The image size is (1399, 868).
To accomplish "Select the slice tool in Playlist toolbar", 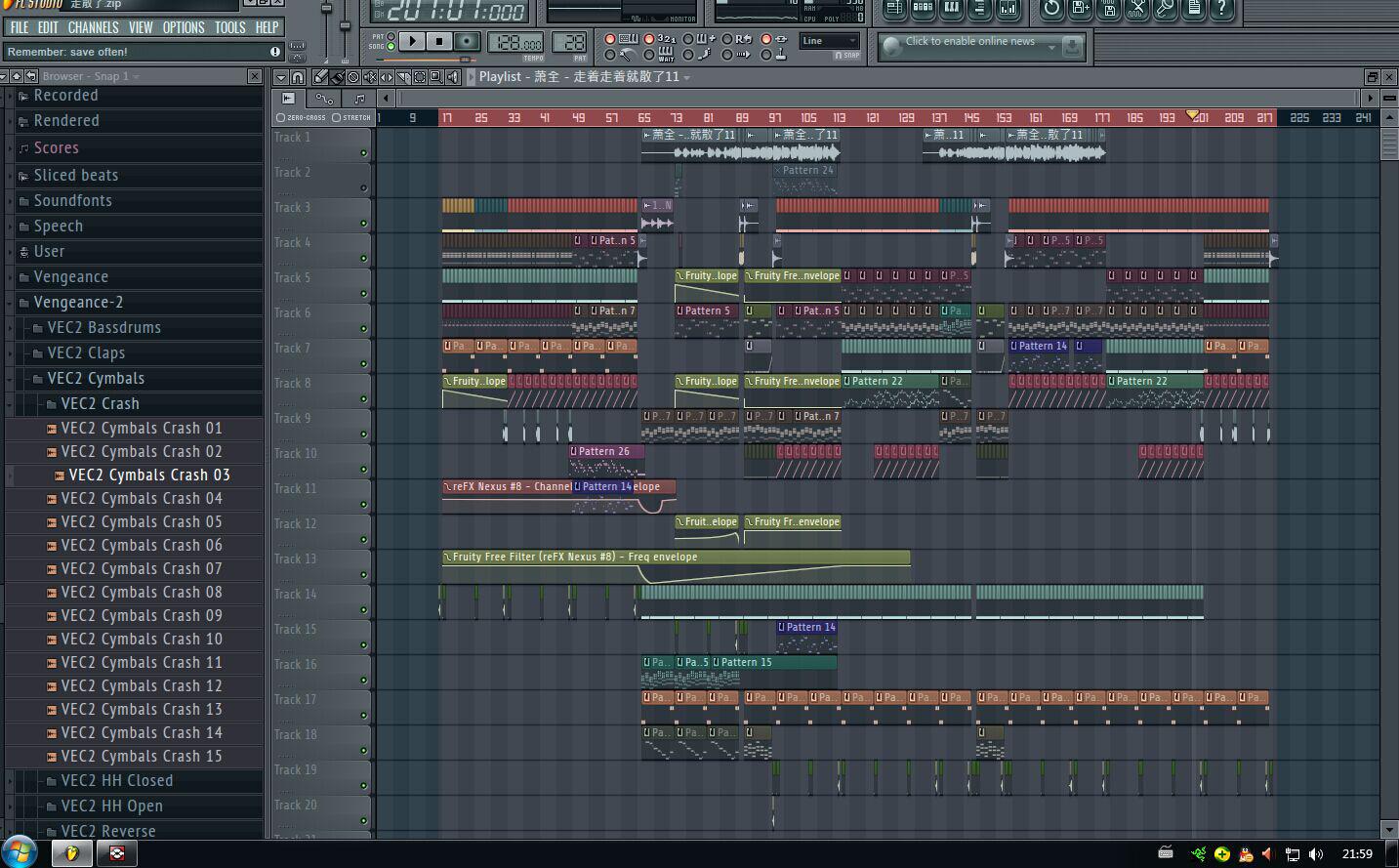I will (x=403, y=77).
